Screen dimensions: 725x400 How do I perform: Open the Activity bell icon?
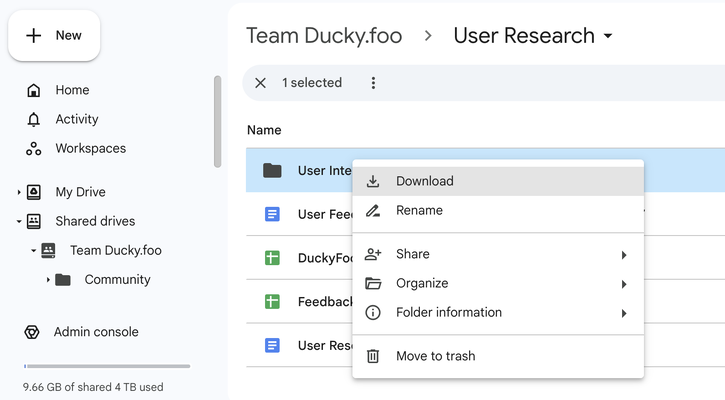point(34,119)
